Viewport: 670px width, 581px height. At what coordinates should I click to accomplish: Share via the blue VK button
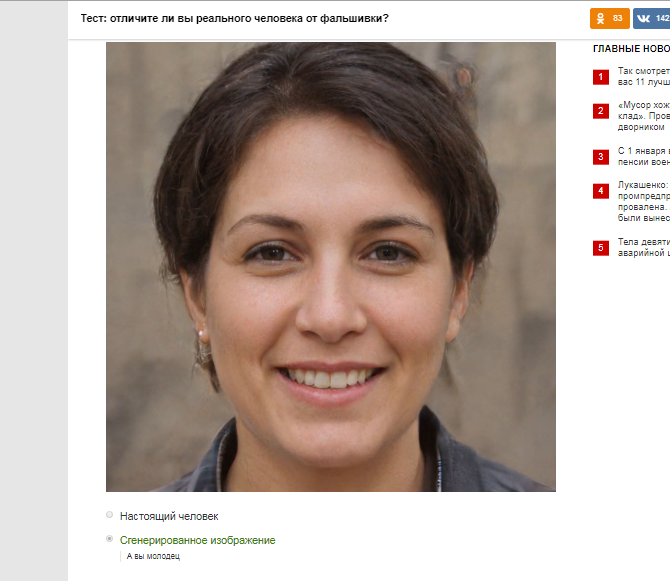click(x=651, y=18)
